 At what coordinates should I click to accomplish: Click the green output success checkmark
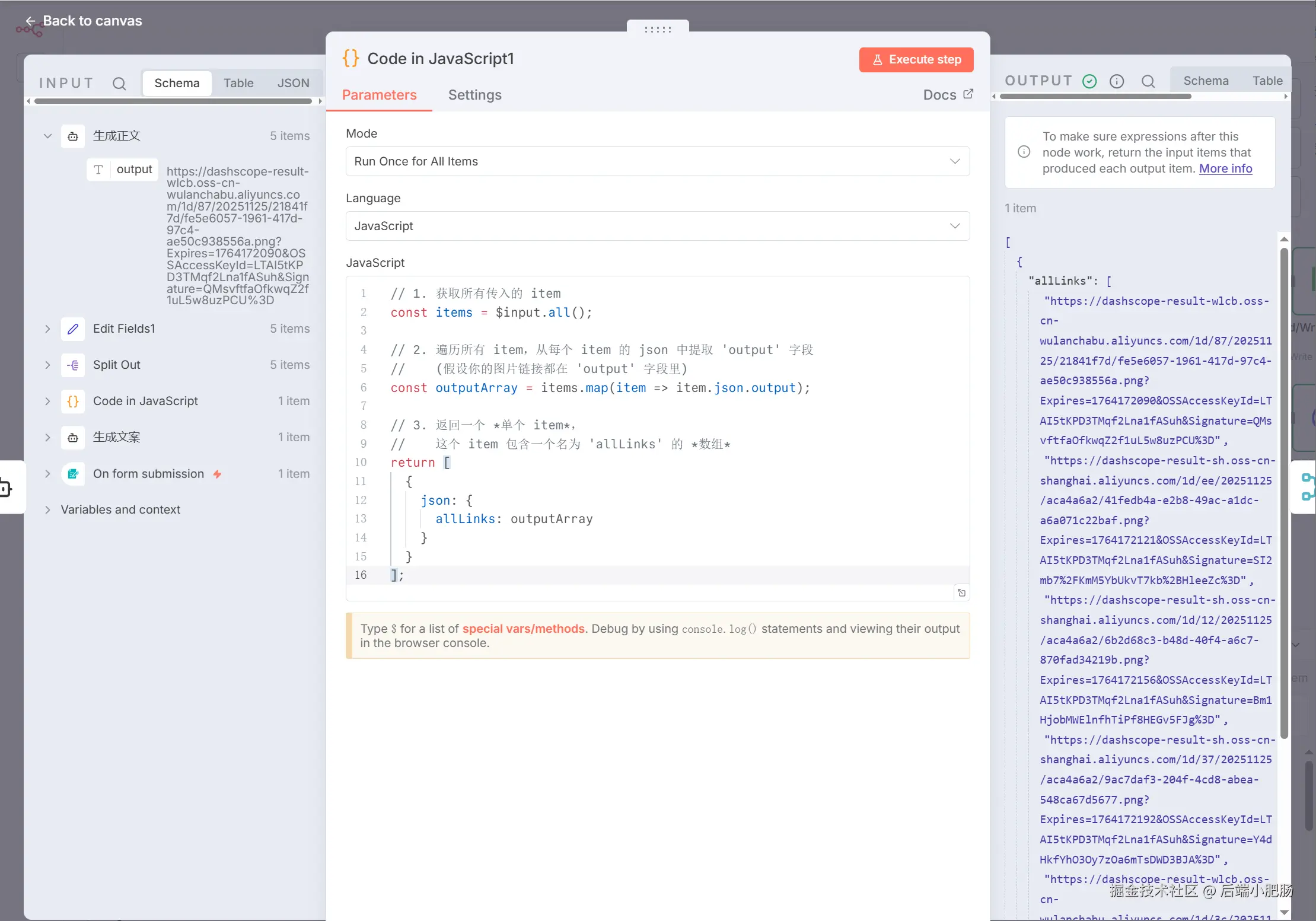click(1089, 81)
